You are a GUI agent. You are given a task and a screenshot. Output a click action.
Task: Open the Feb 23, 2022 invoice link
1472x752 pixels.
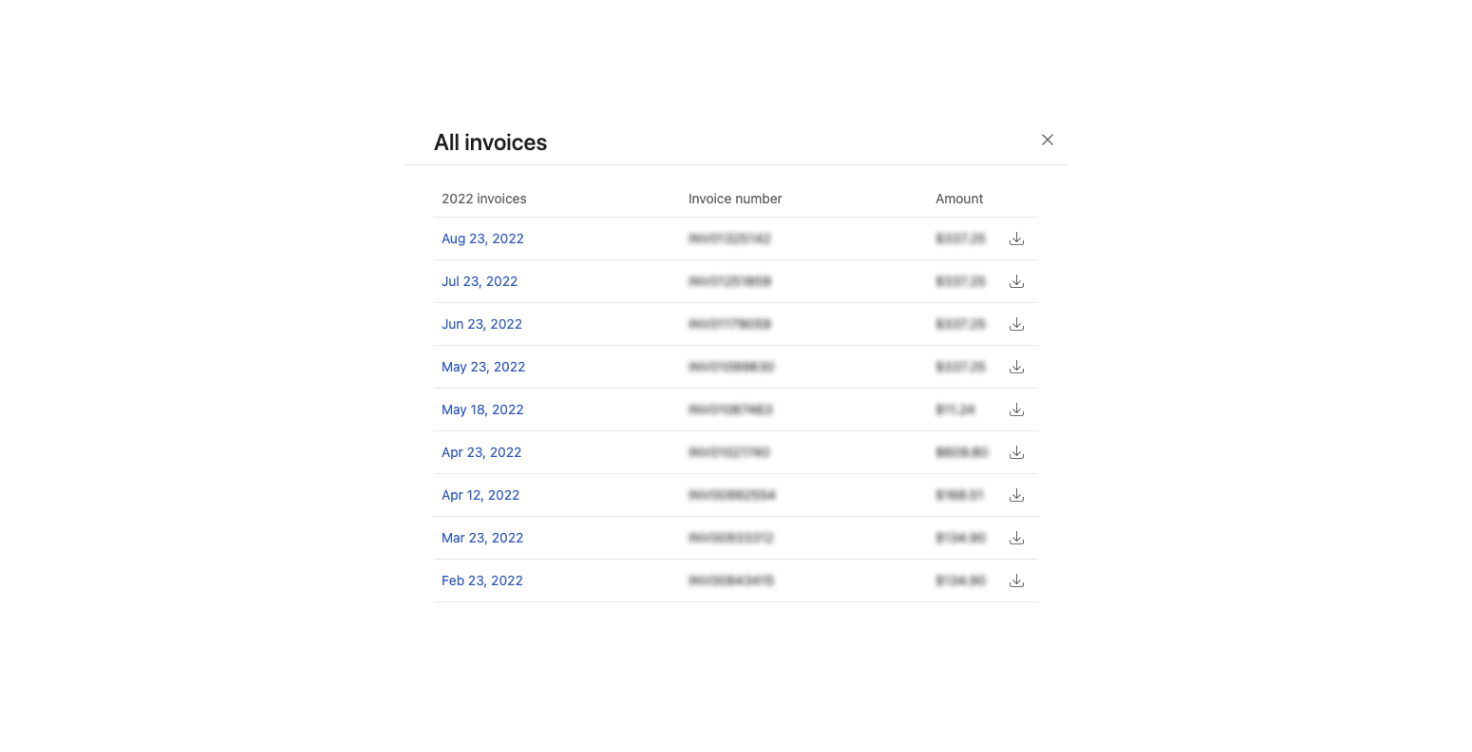tap(482, 581)
